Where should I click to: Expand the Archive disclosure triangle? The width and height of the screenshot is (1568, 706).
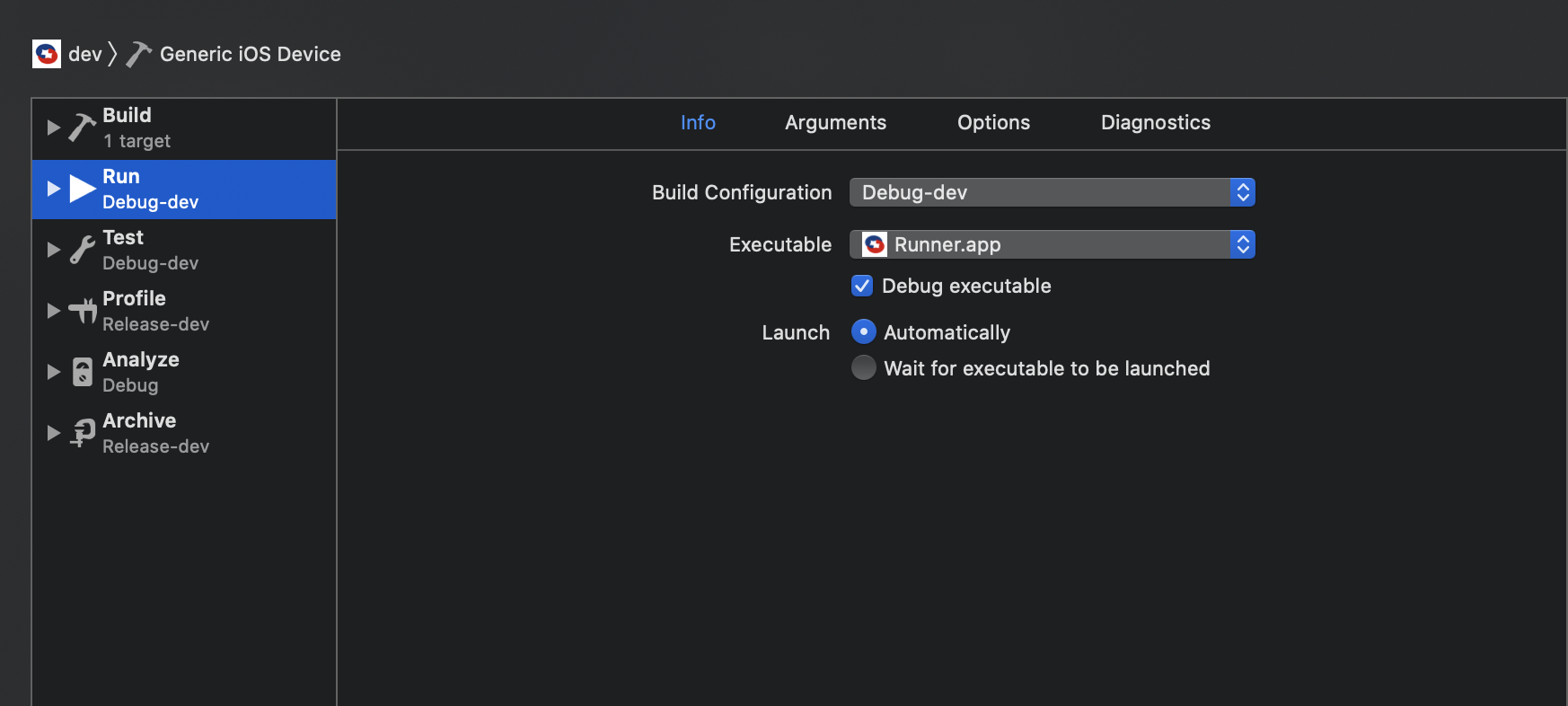pos(53,433)
